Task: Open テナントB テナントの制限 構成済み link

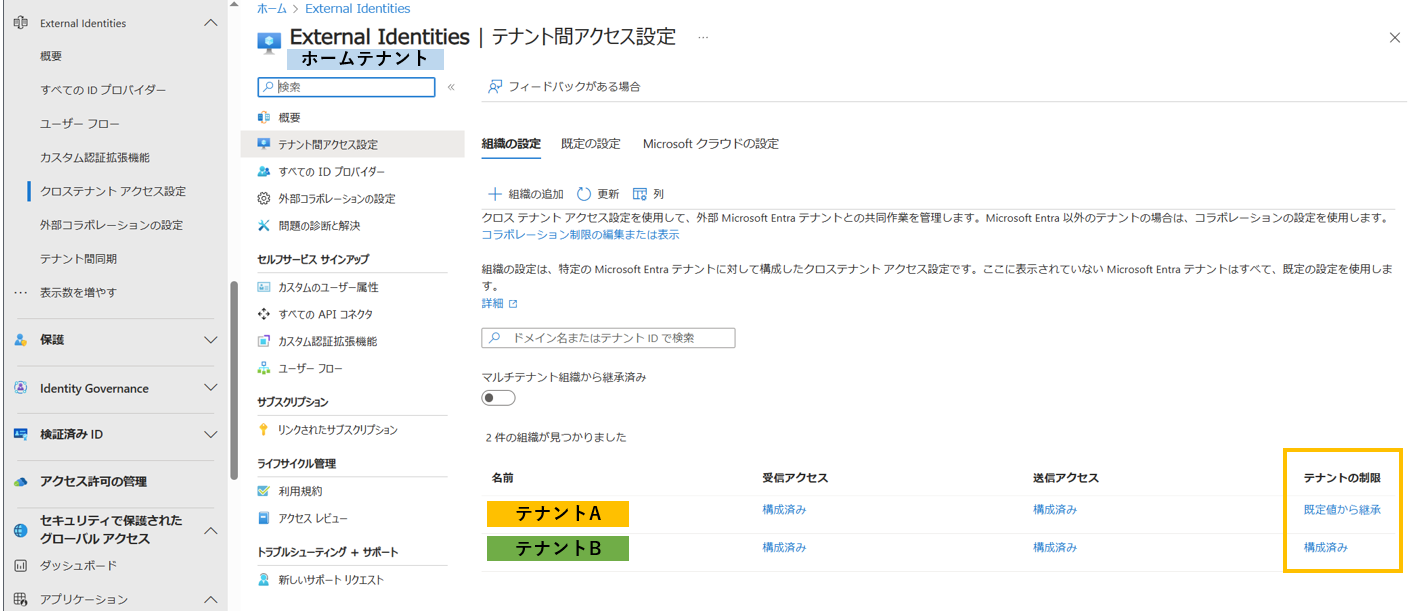Action: 1326,547
